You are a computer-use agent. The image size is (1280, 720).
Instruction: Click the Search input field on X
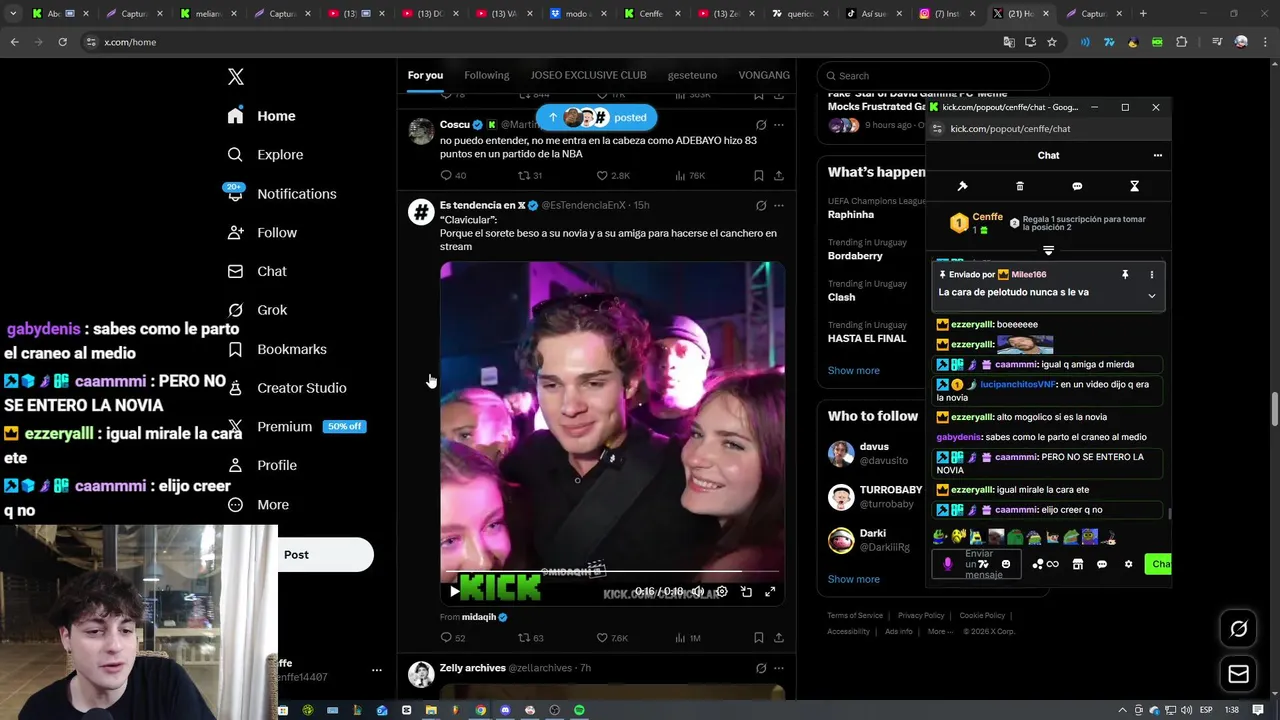coord(933,76)
